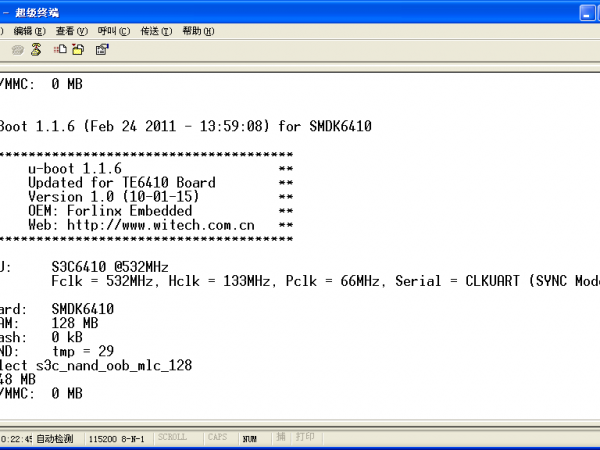This screenshot has width=600, height=450.
Task: Open the 呼叫 (Call) menu
Action: [113, 31]
